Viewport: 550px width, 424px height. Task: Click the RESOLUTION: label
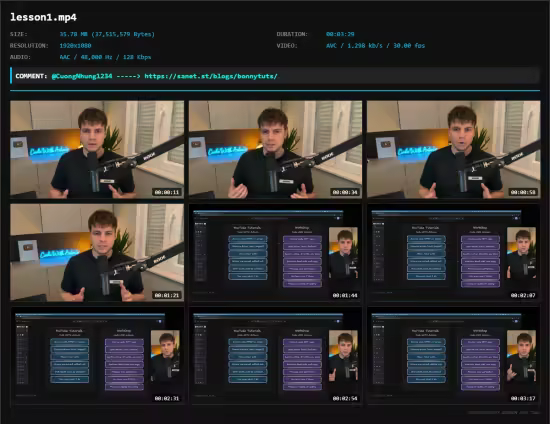point(29,46)
